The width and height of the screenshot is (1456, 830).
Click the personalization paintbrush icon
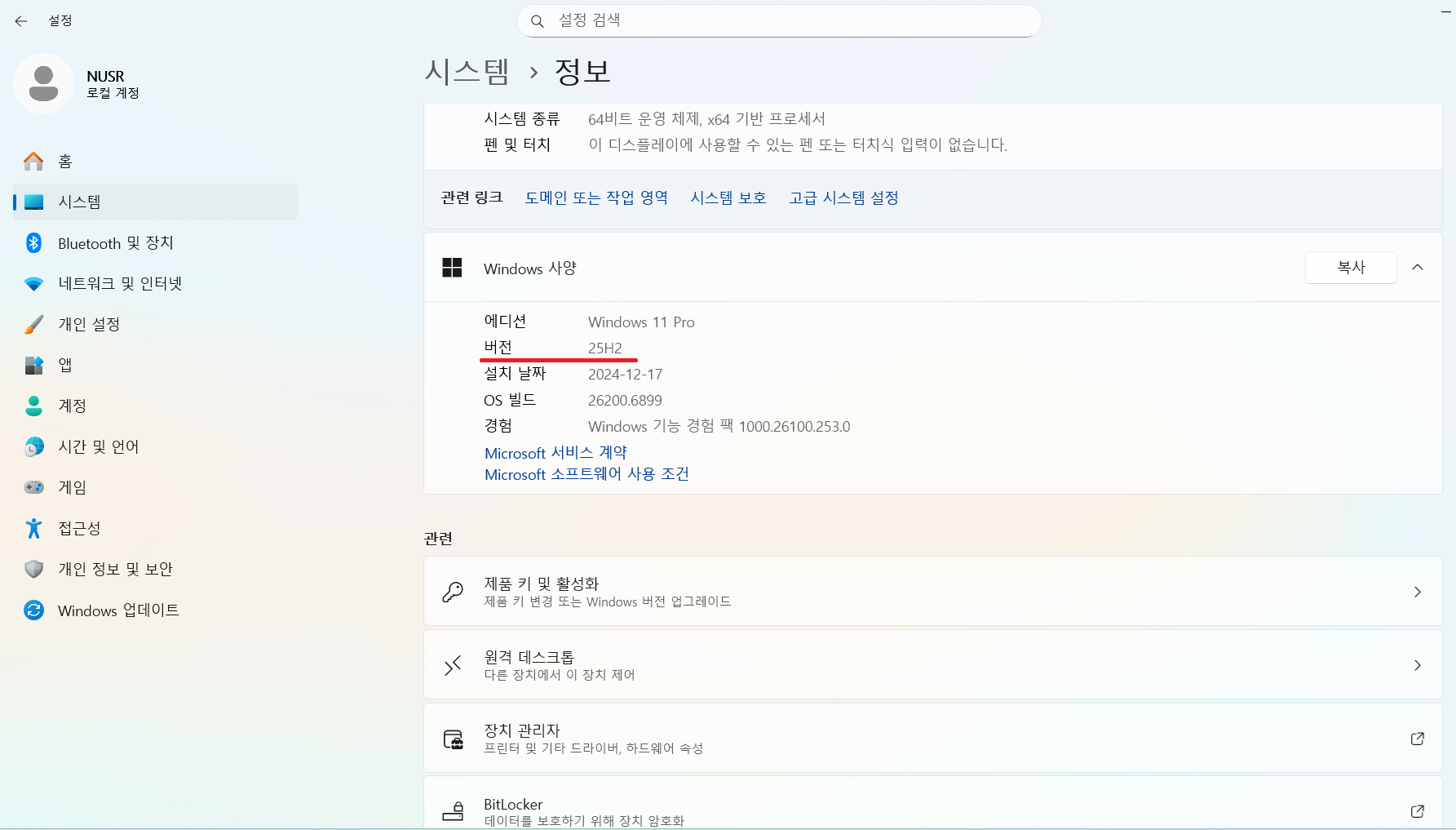tap(33, 325)
